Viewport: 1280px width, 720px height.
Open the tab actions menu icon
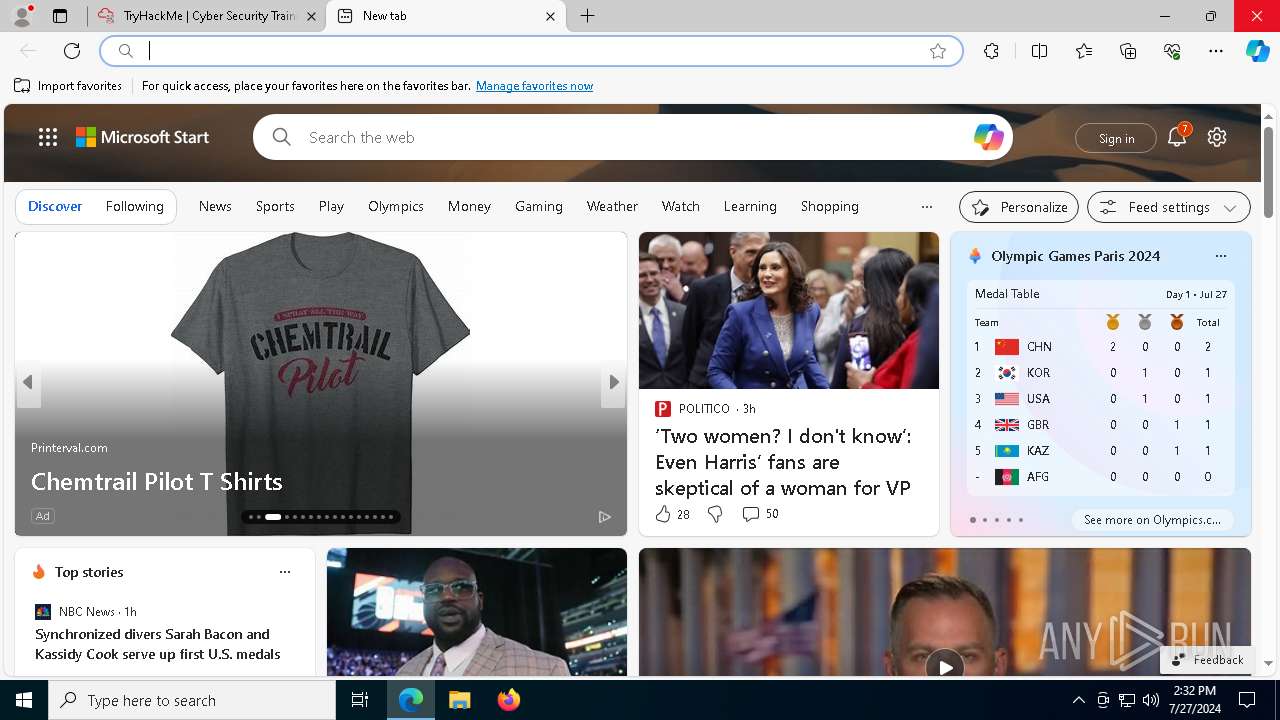click(60, 16)
